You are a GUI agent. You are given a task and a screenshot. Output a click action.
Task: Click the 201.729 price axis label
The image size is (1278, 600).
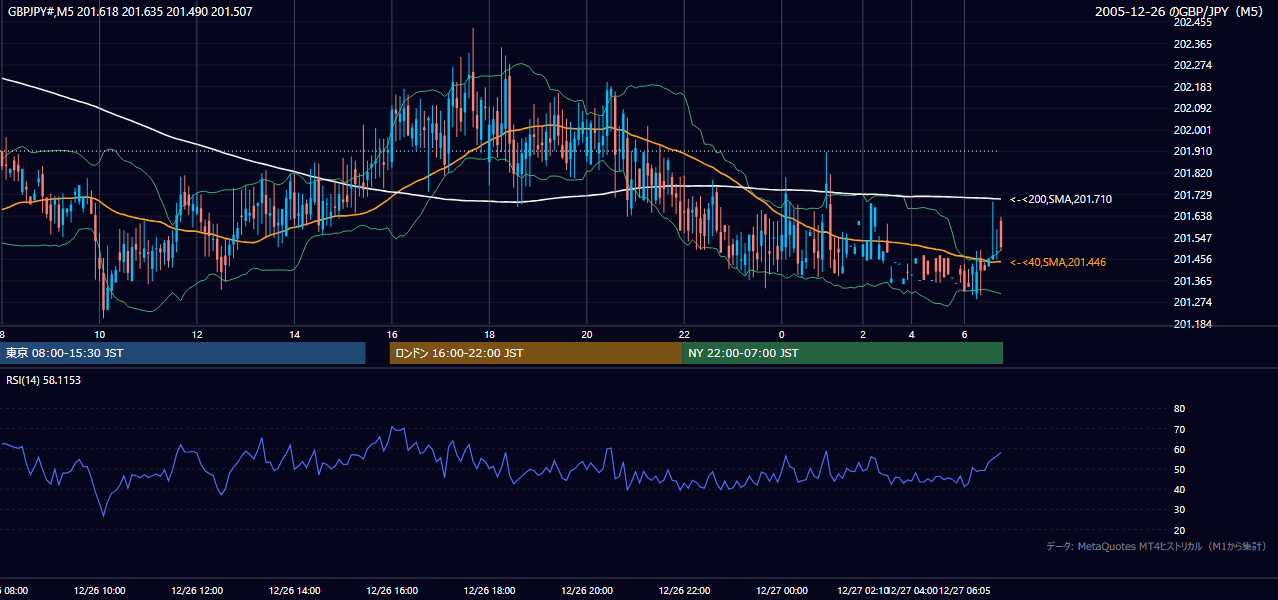1192,195
